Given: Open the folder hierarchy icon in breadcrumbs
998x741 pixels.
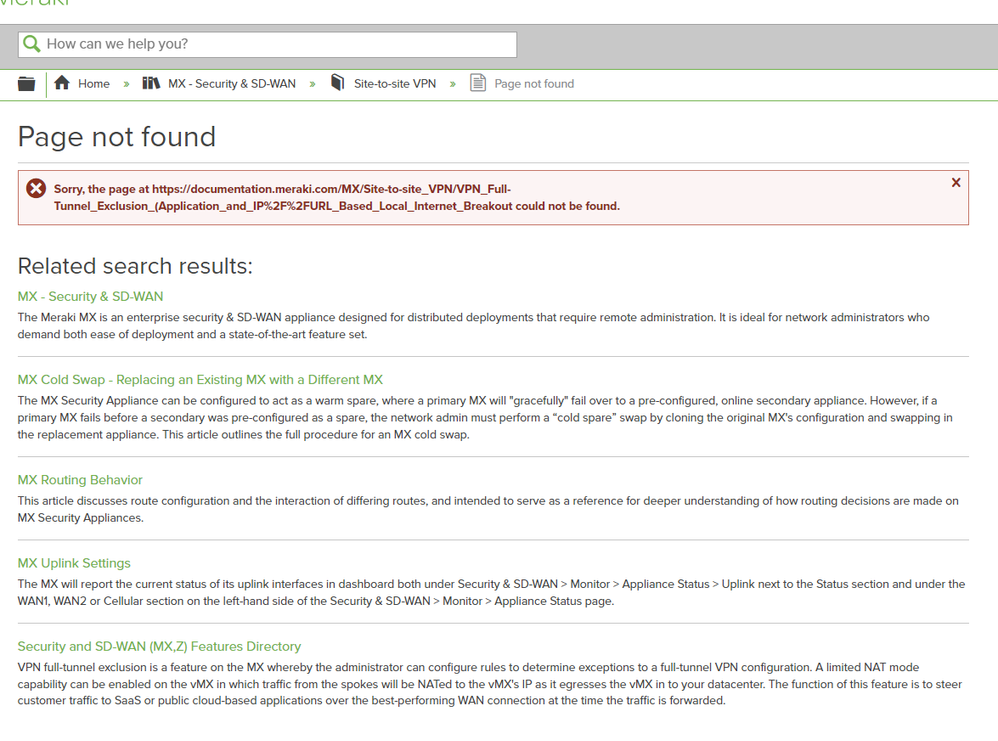Looking at the screenshot, I should coord(26,84).
